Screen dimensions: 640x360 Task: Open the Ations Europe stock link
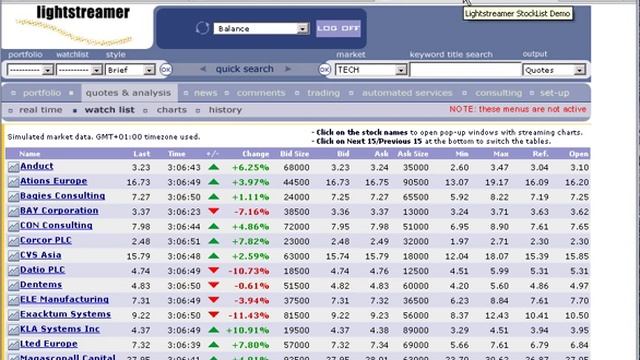coord(53,181)
